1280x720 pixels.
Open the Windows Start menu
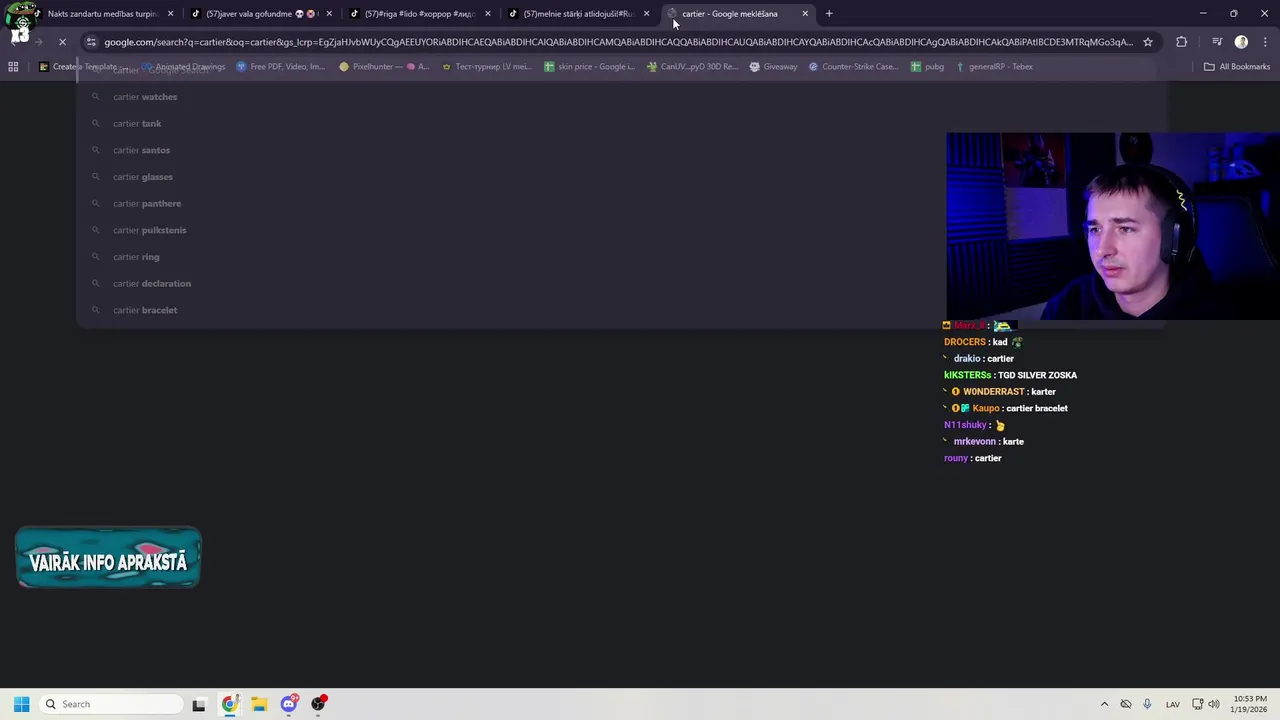(21, 704)
